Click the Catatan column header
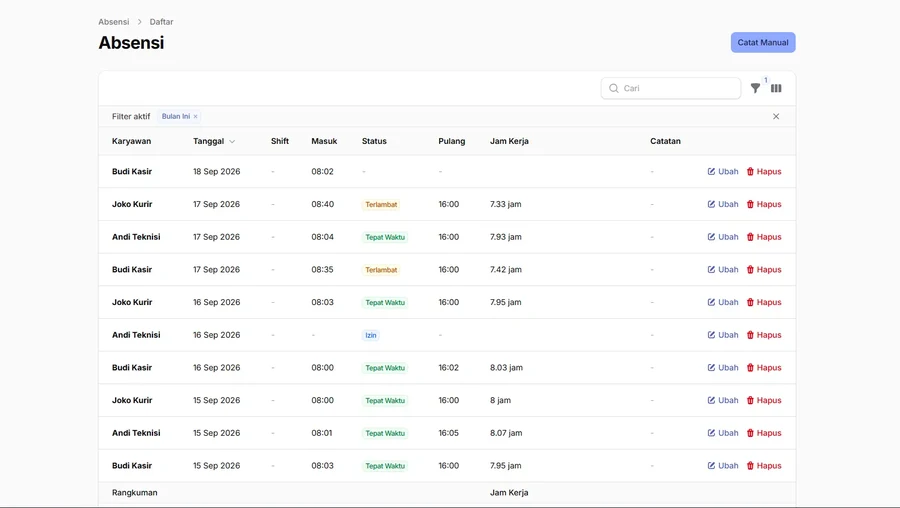Viewport: 900px width, 508px height. (665, 141)
